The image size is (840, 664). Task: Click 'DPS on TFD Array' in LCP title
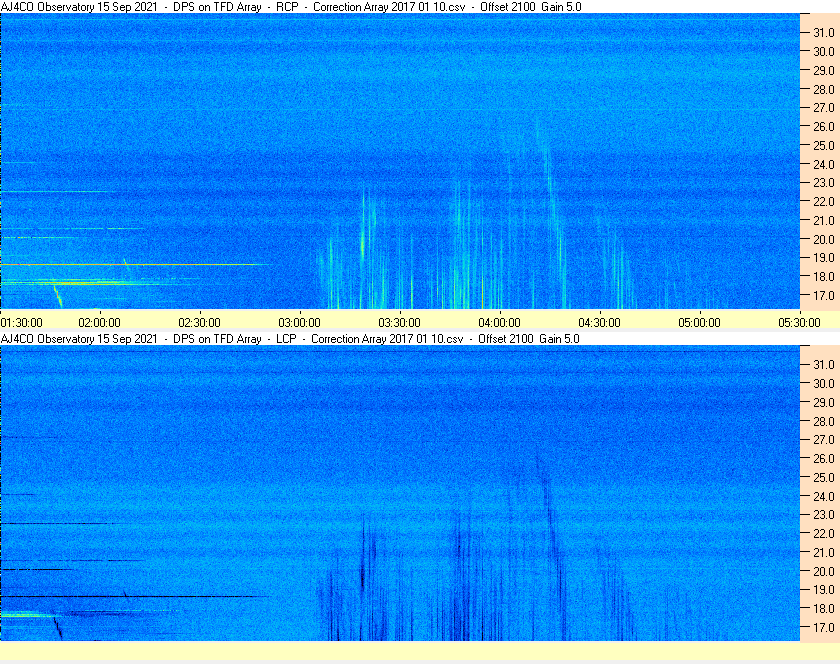pos(217,339)
